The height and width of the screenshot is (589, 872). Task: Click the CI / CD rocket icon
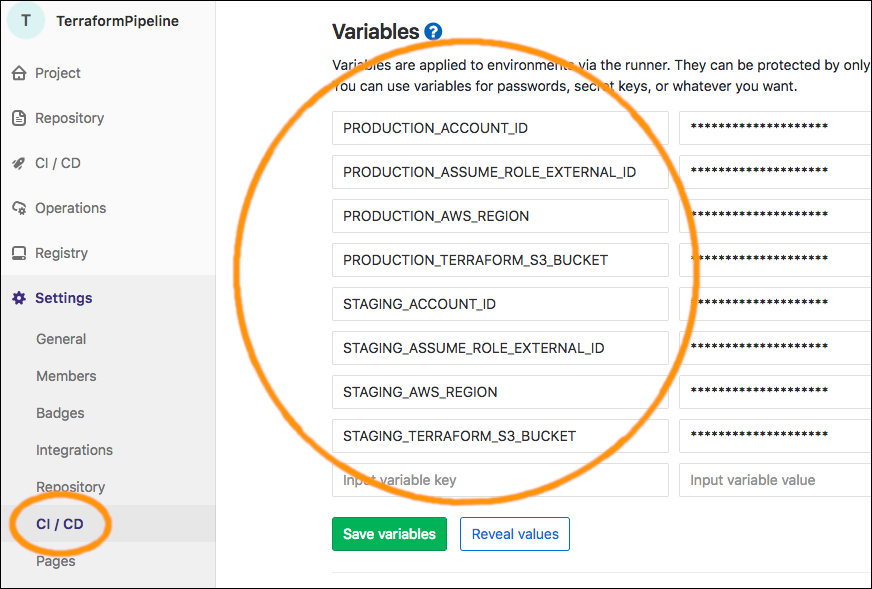pos(18,163)
